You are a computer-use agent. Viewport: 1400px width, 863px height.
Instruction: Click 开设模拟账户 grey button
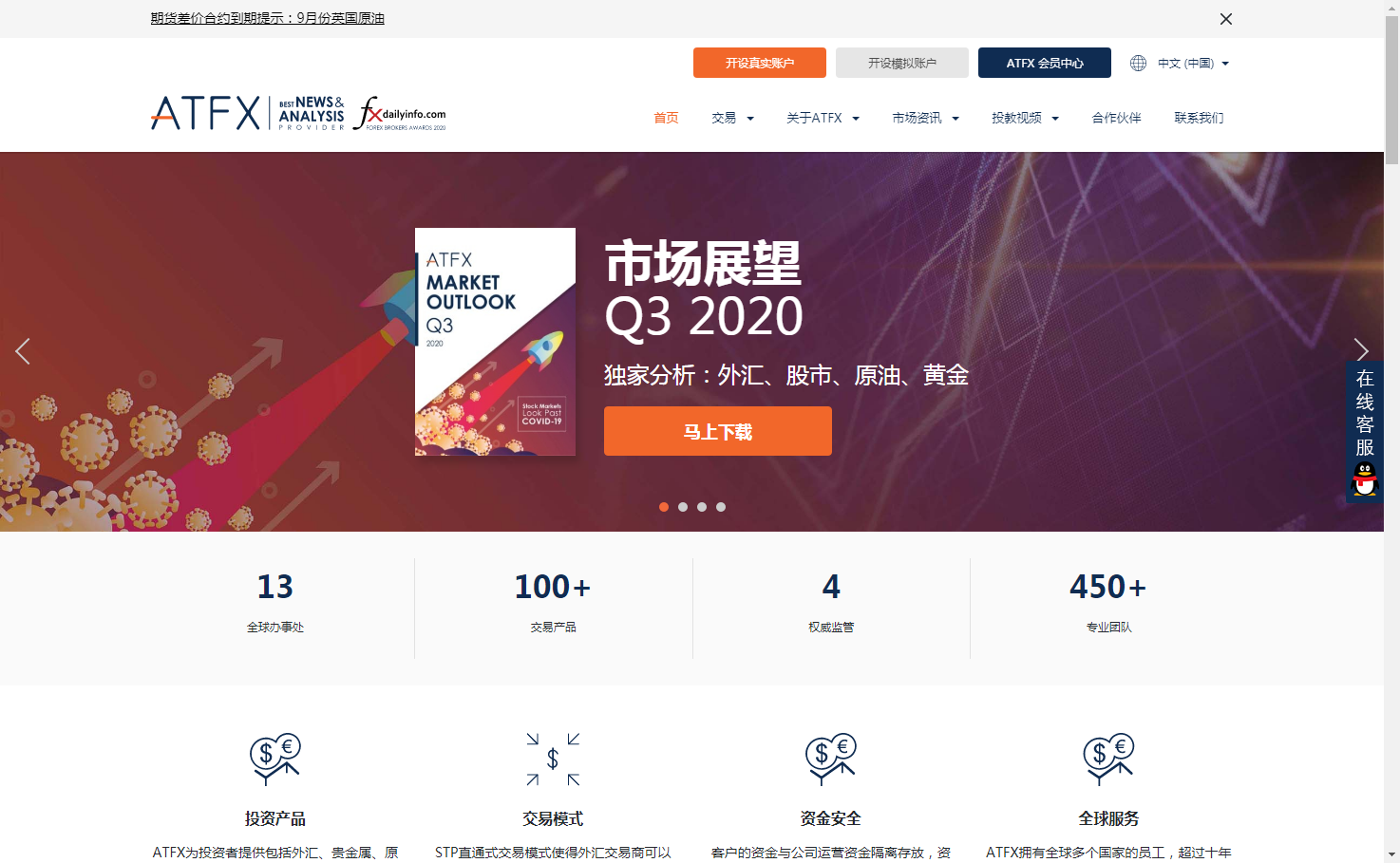click(x=902, y=63)
